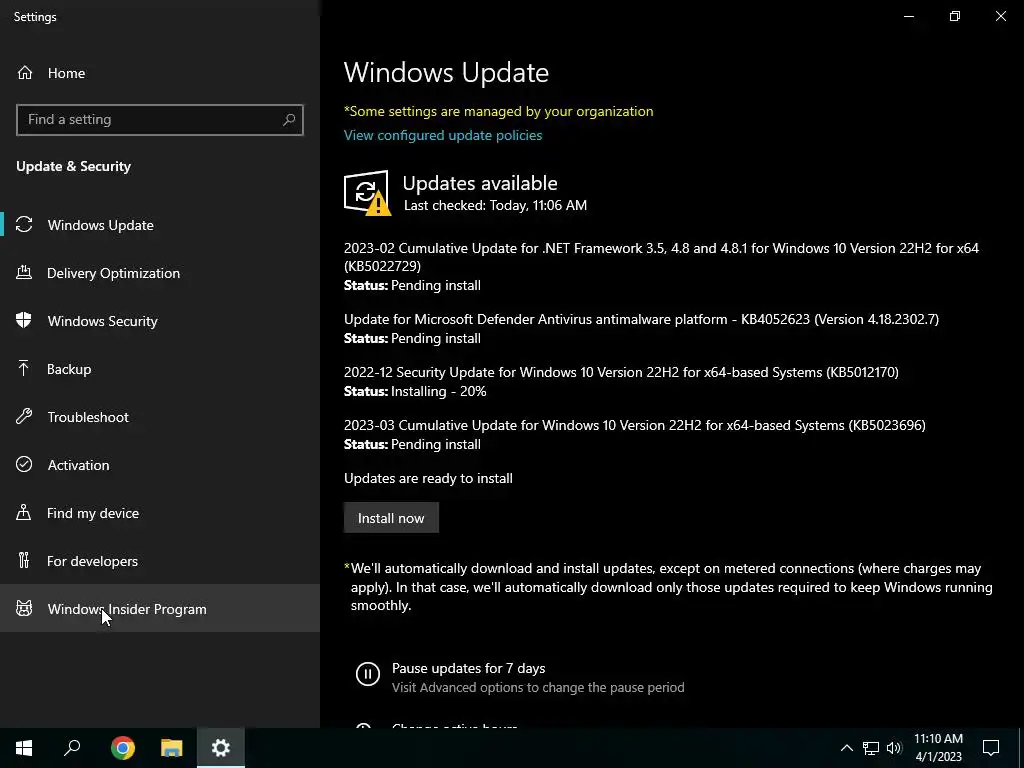Click 'Last checked: Today, 11:06 AM' text
1024x768 pixels.
[495, 205]
